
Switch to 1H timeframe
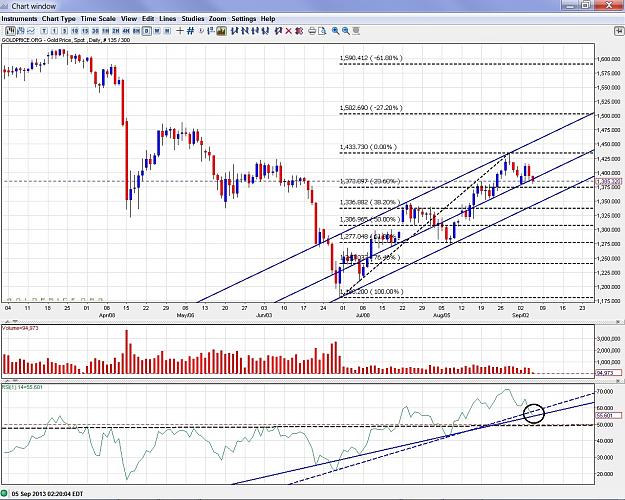[106, 31]
